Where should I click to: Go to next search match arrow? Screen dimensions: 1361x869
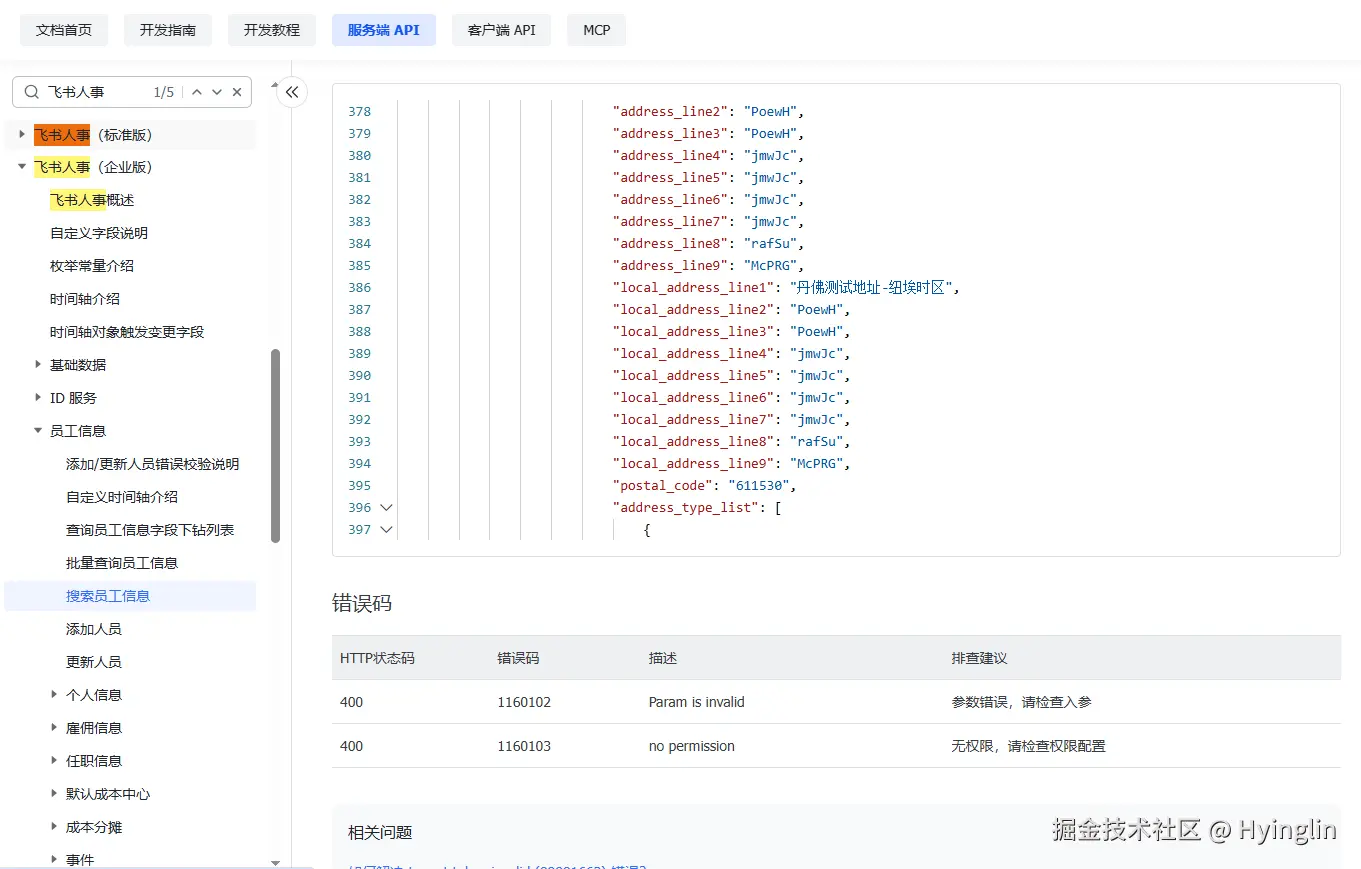217,92
